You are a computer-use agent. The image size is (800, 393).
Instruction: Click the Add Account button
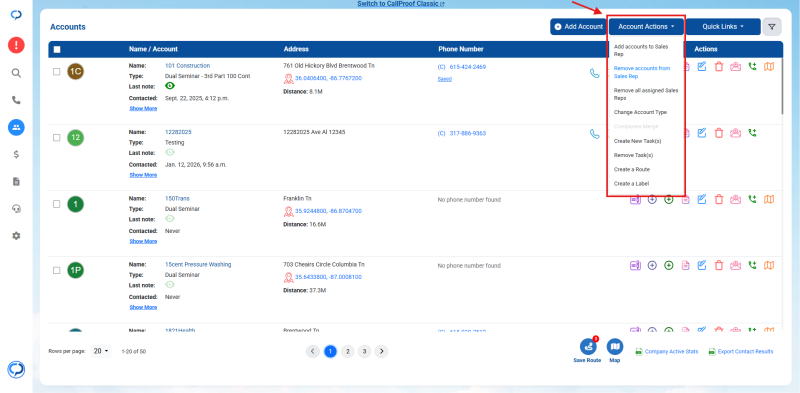[579, 27]
